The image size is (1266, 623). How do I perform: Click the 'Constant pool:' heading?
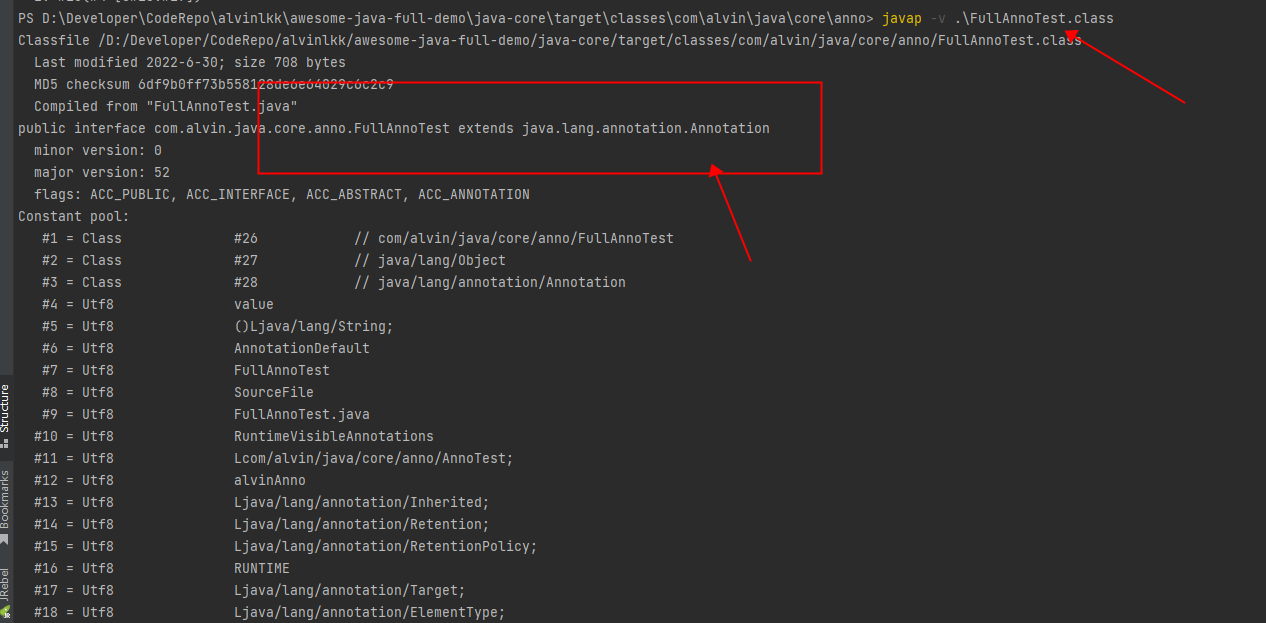coord(74,216)
